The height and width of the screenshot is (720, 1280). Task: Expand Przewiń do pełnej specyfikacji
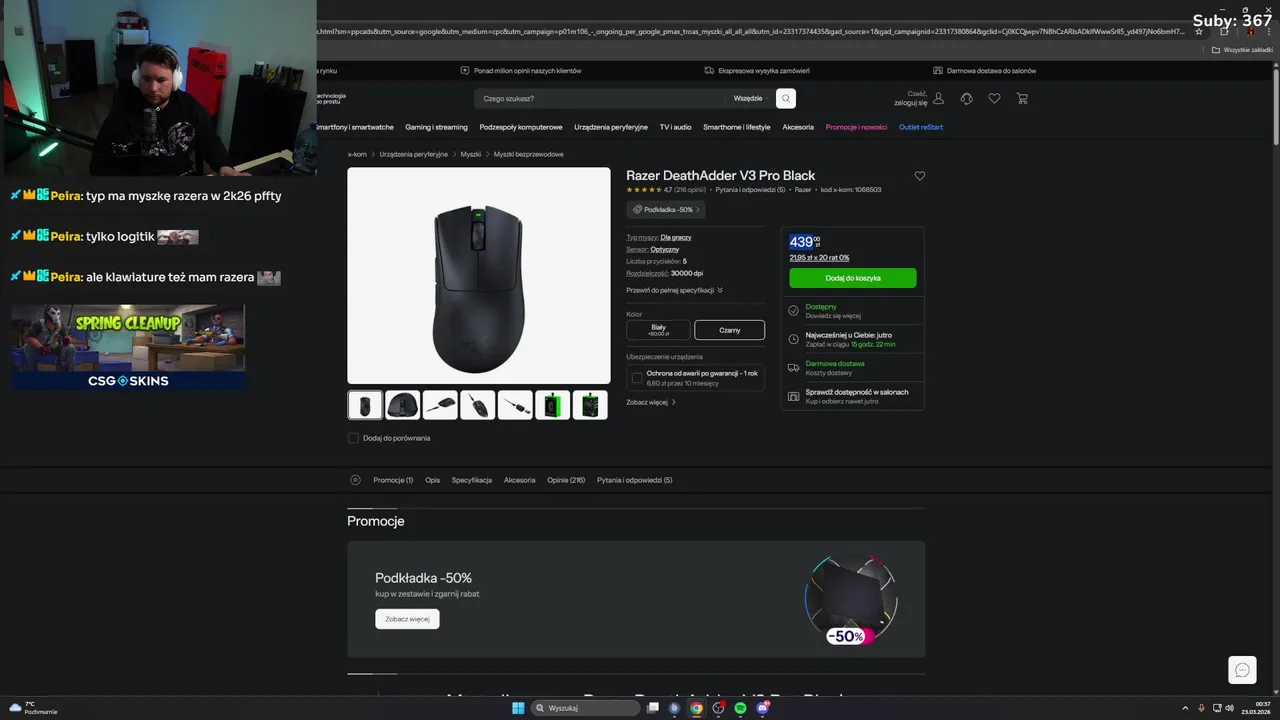pos(674,290)
